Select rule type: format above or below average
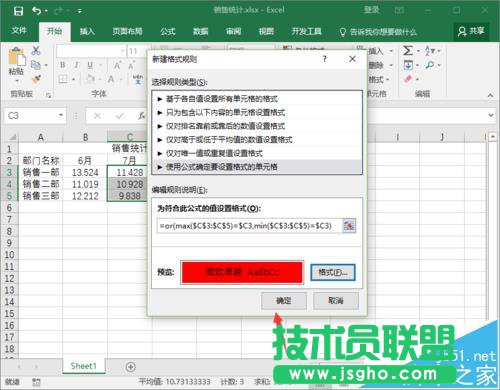This screenshot has height=390, width=500. 257,140
